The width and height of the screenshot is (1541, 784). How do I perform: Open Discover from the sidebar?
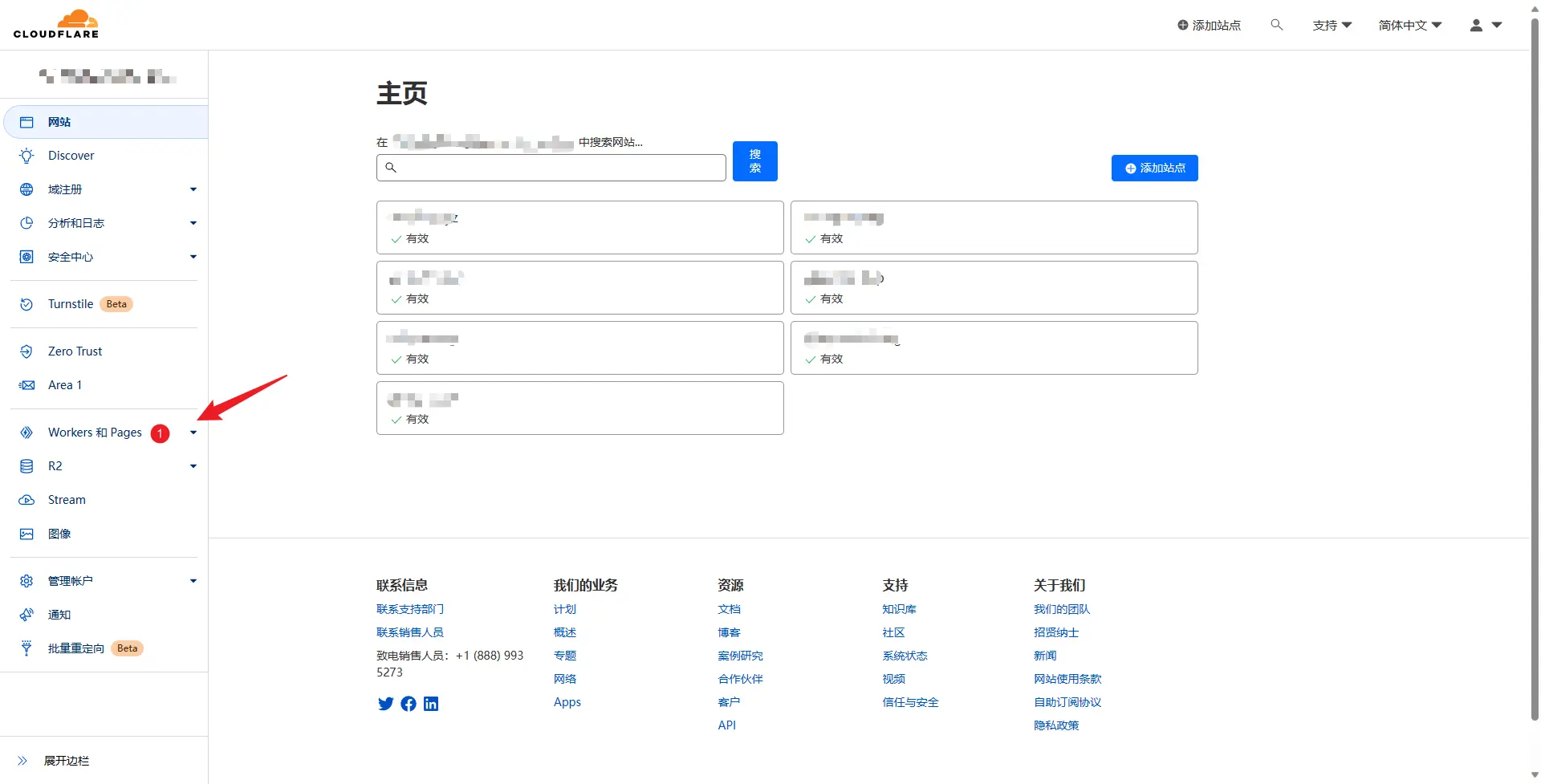click(x=71, y=155)
